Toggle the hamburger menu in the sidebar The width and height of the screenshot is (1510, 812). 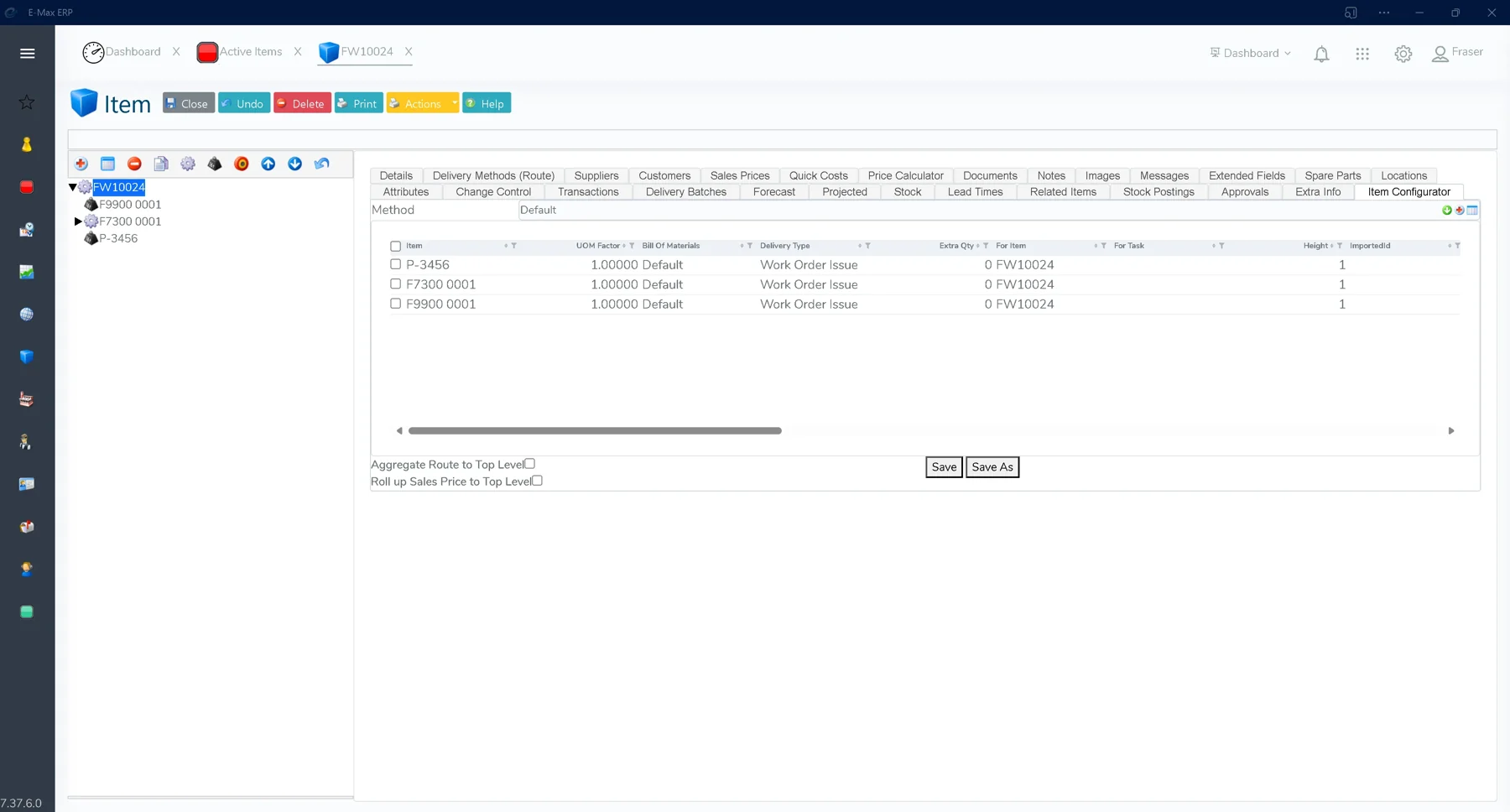(x=28, y=54)
